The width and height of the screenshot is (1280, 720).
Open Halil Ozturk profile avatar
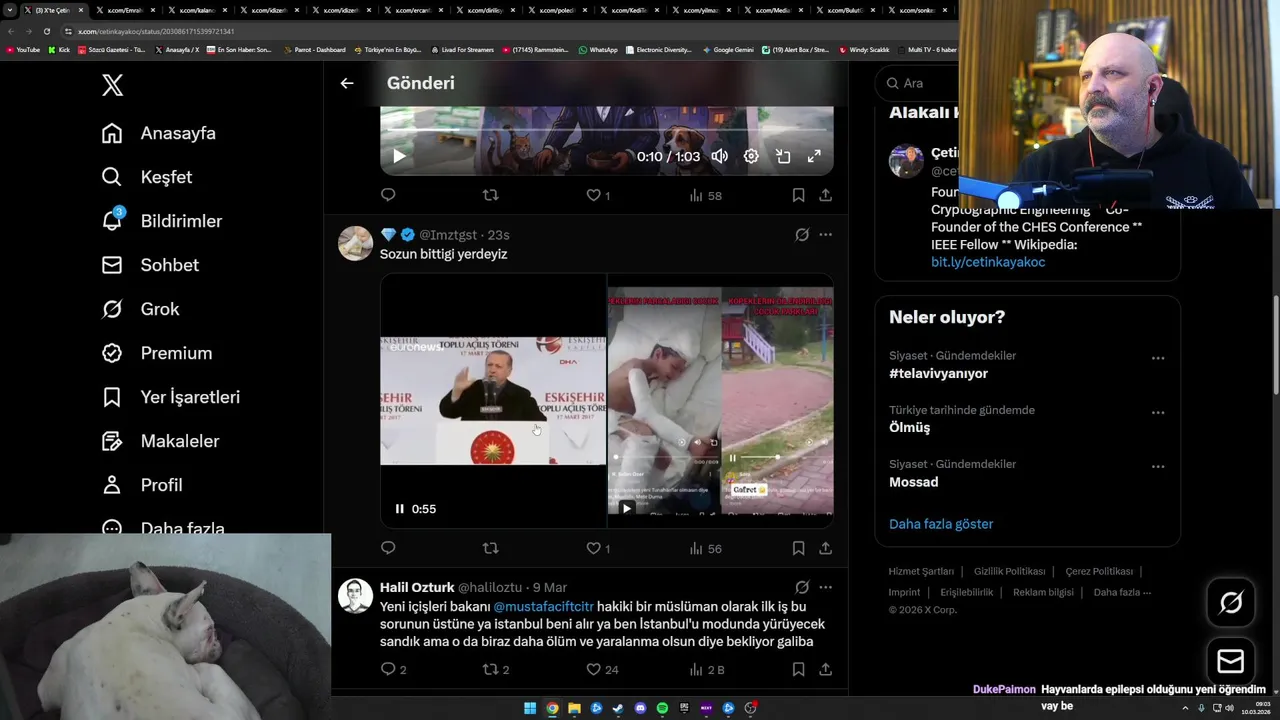coord(355,595)
